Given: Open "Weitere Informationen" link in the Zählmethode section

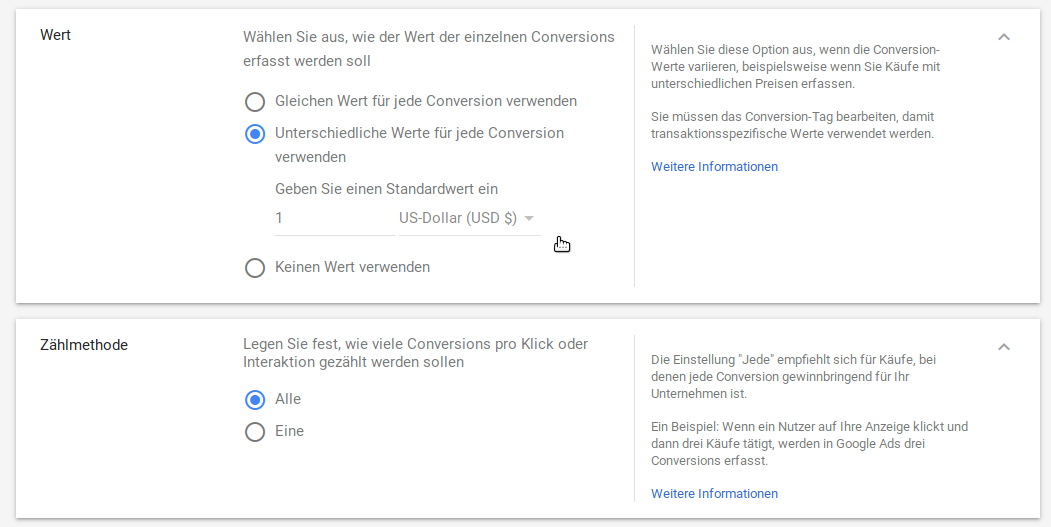Looking at the screenshot, I should point(714,494).
